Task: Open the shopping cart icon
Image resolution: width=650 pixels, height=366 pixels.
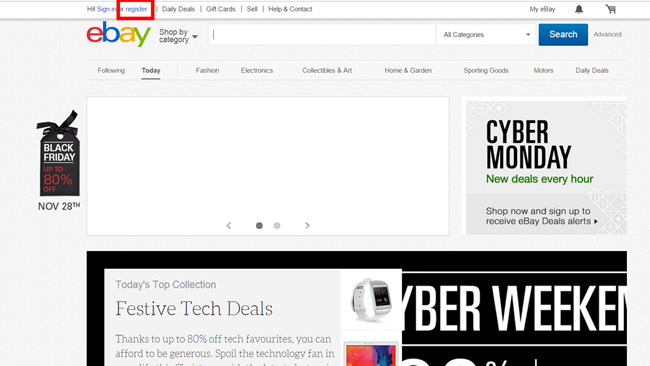Action: point(611,9)
